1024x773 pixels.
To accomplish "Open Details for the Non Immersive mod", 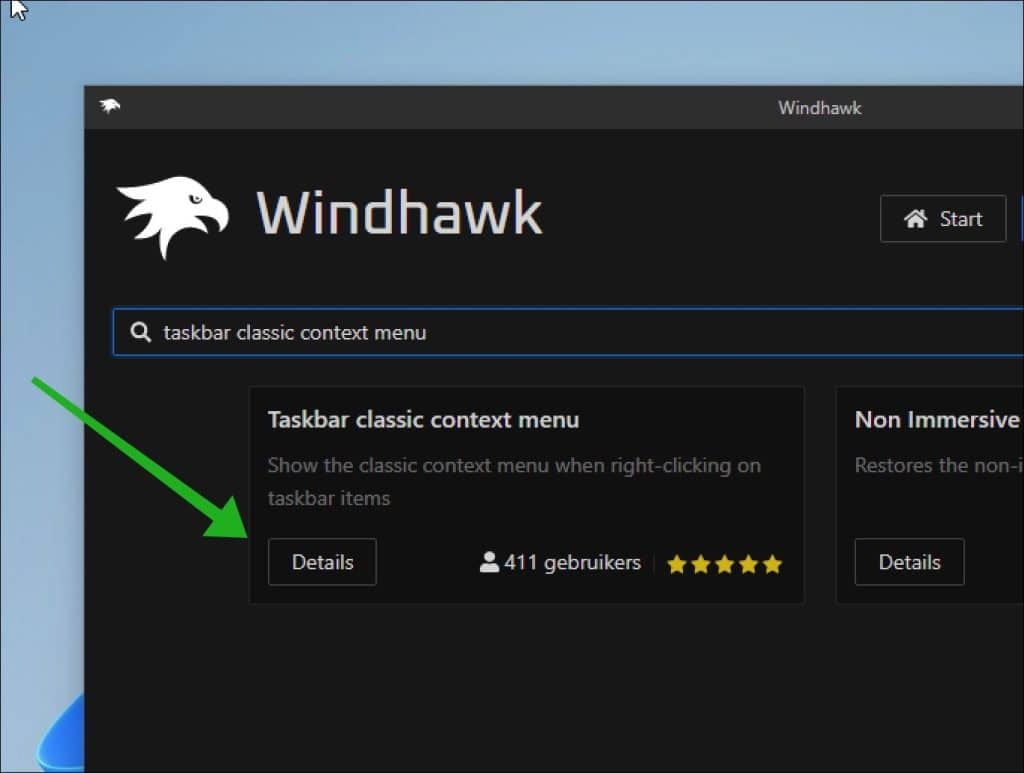I will (909, 561).
